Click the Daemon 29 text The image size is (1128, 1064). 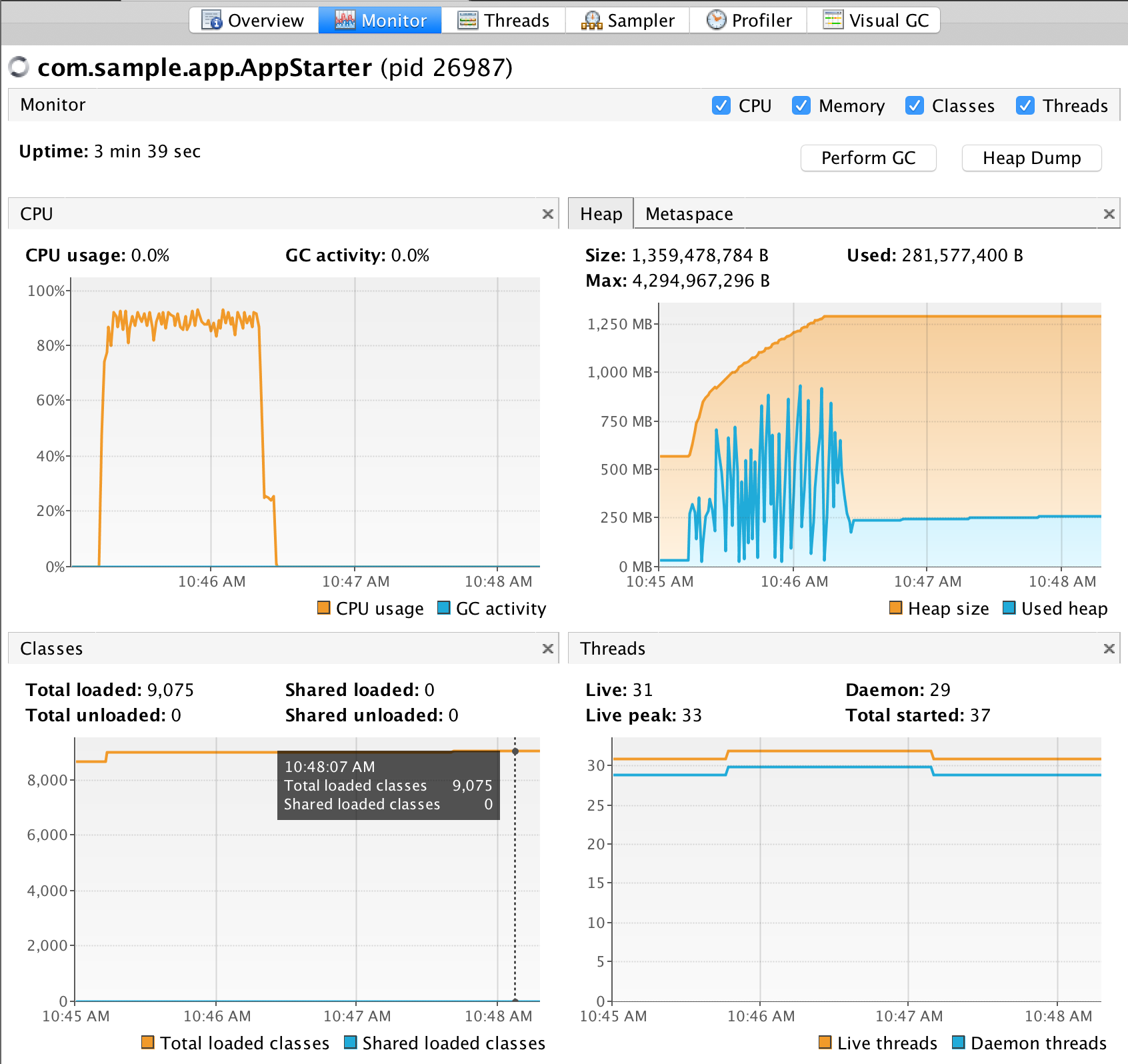(898, 690)
